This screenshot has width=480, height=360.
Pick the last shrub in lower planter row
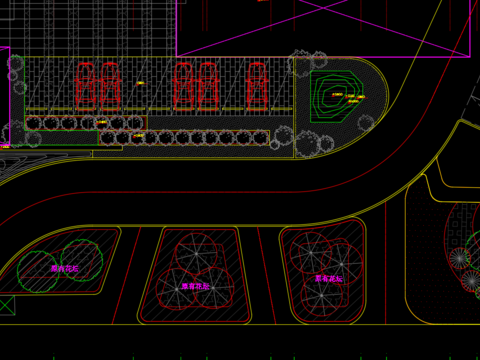click(260, 138)
